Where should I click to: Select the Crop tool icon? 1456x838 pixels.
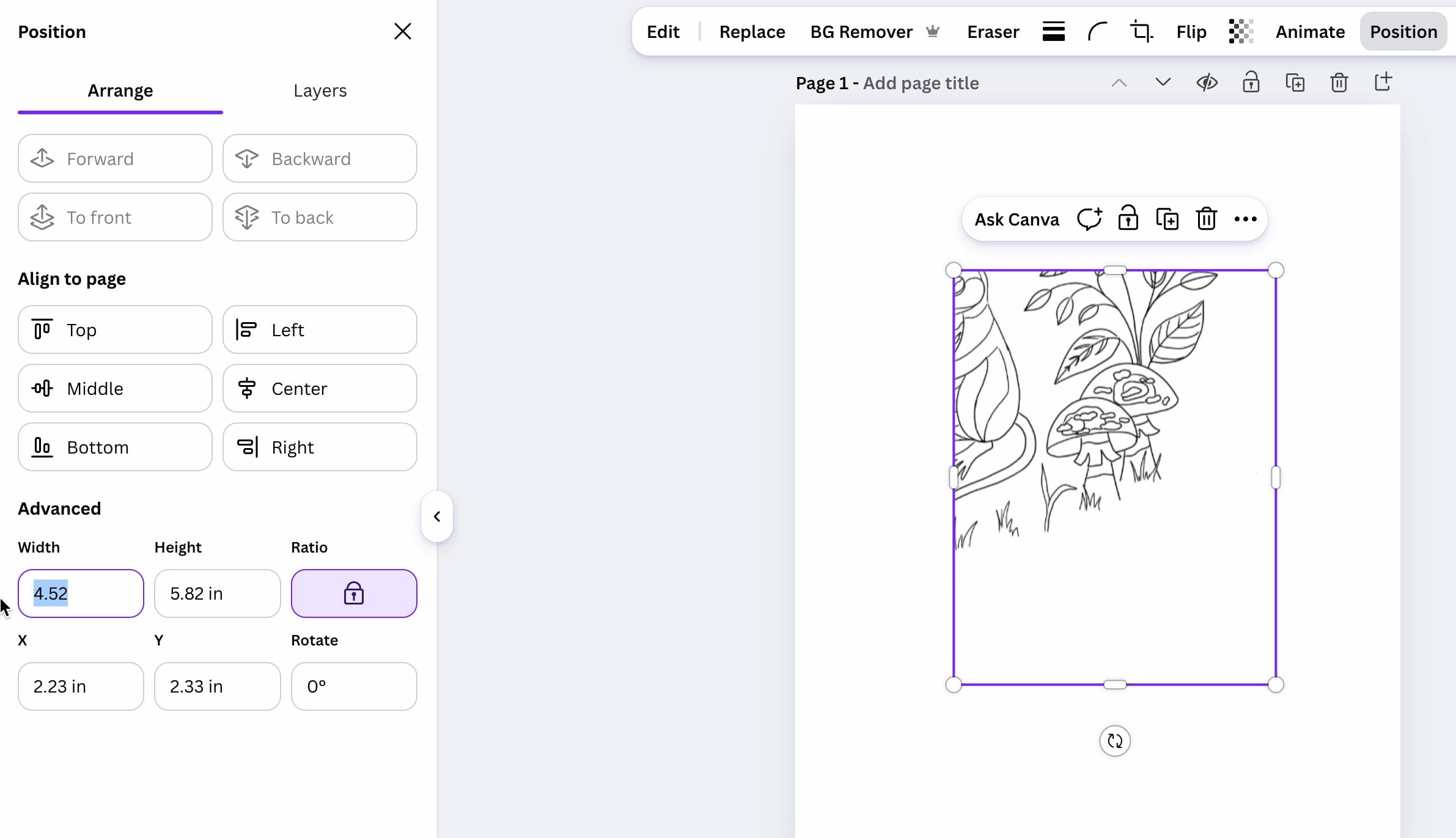[1141, 32]
